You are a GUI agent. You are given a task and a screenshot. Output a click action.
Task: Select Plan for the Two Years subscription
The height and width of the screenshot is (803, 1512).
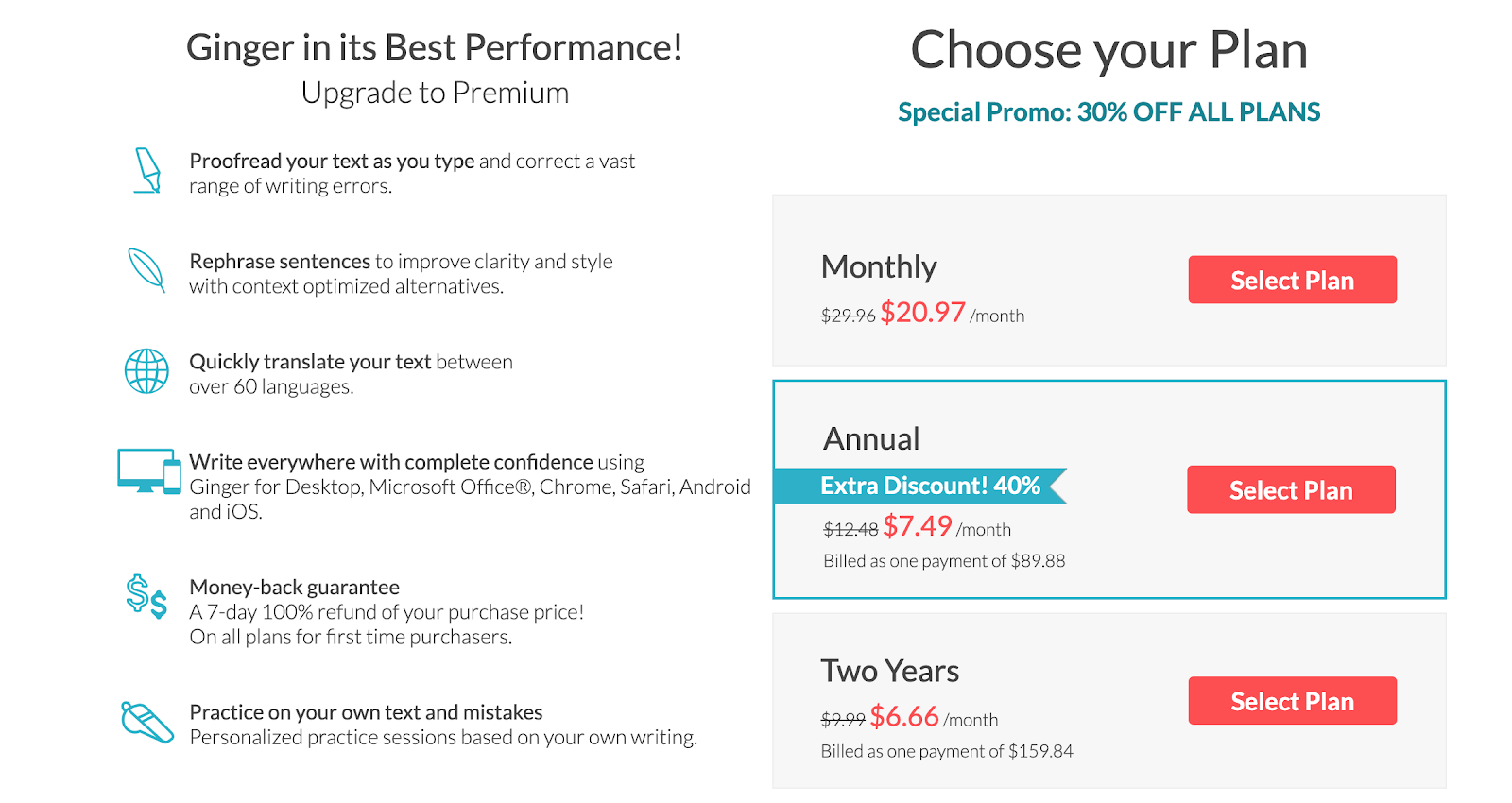pyautogui.click(x=1292, y=700)
